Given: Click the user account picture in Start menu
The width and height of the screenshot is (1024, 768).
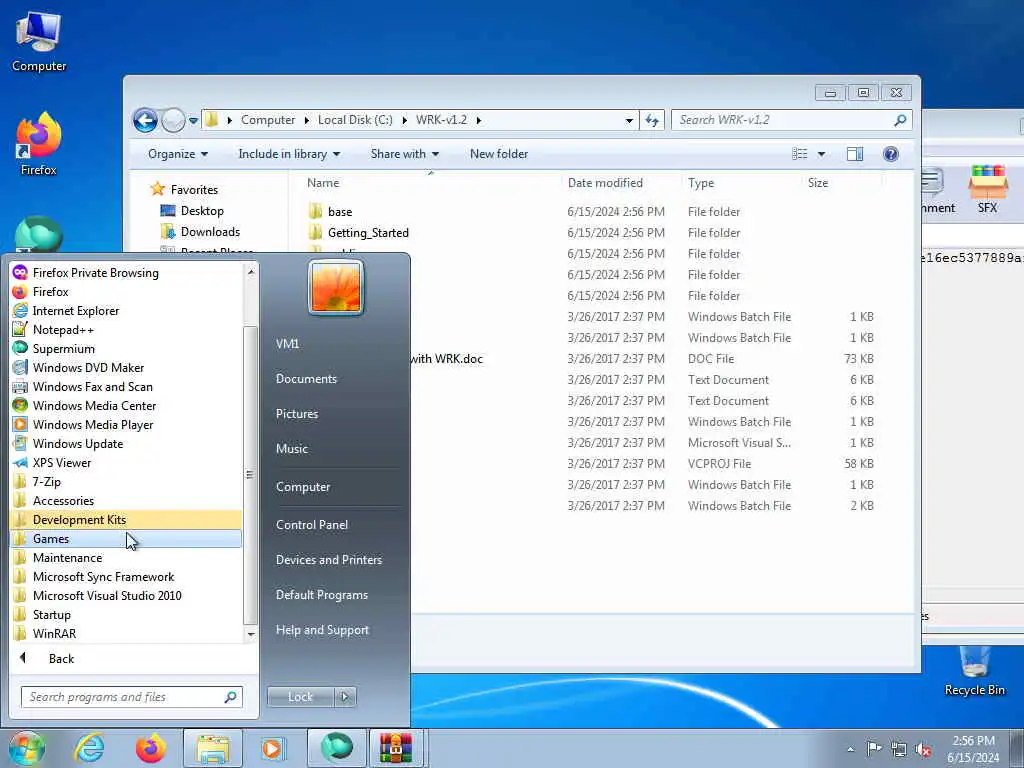Looking at the screenshot, I should [336, 288].
